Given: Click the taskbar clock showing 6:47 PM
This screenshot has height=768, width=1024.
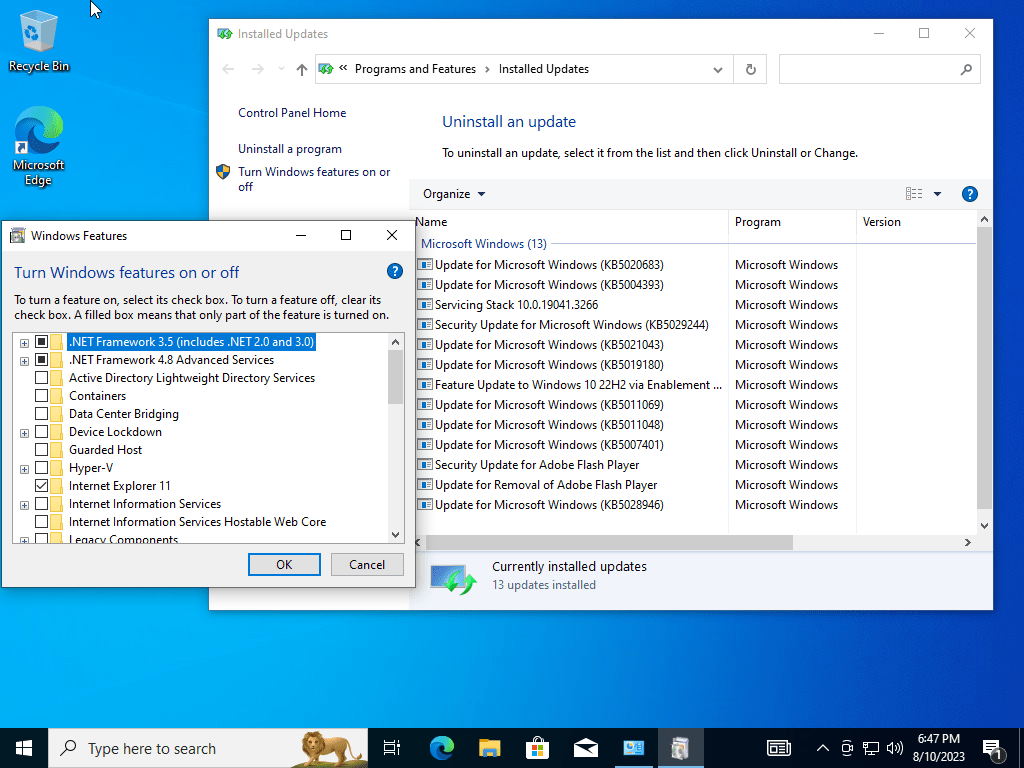Looking at the screenshot, I should point(938,748).
